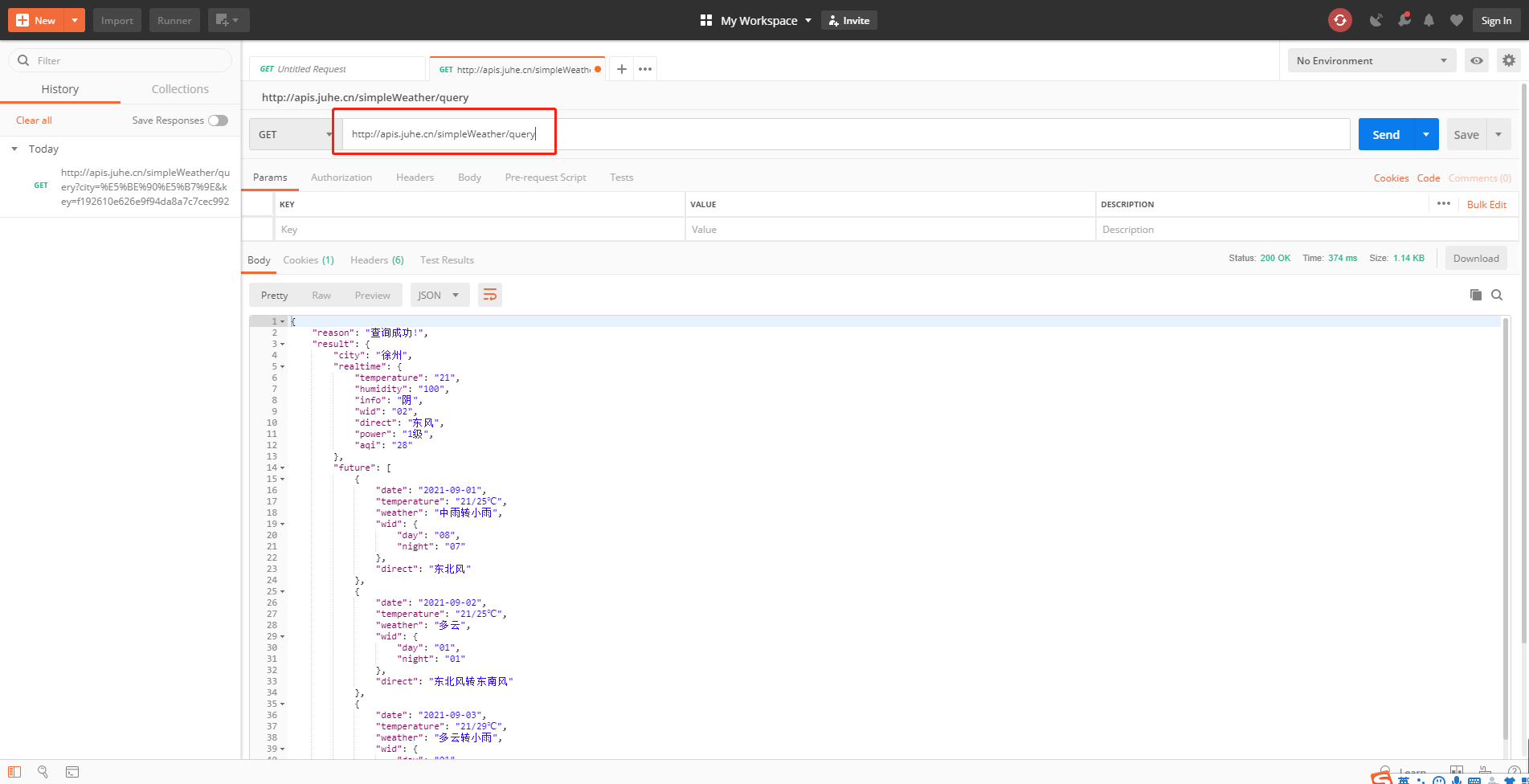Open the Send button dropdown arrow
1529x784 pixels.
click(1426, 134)
